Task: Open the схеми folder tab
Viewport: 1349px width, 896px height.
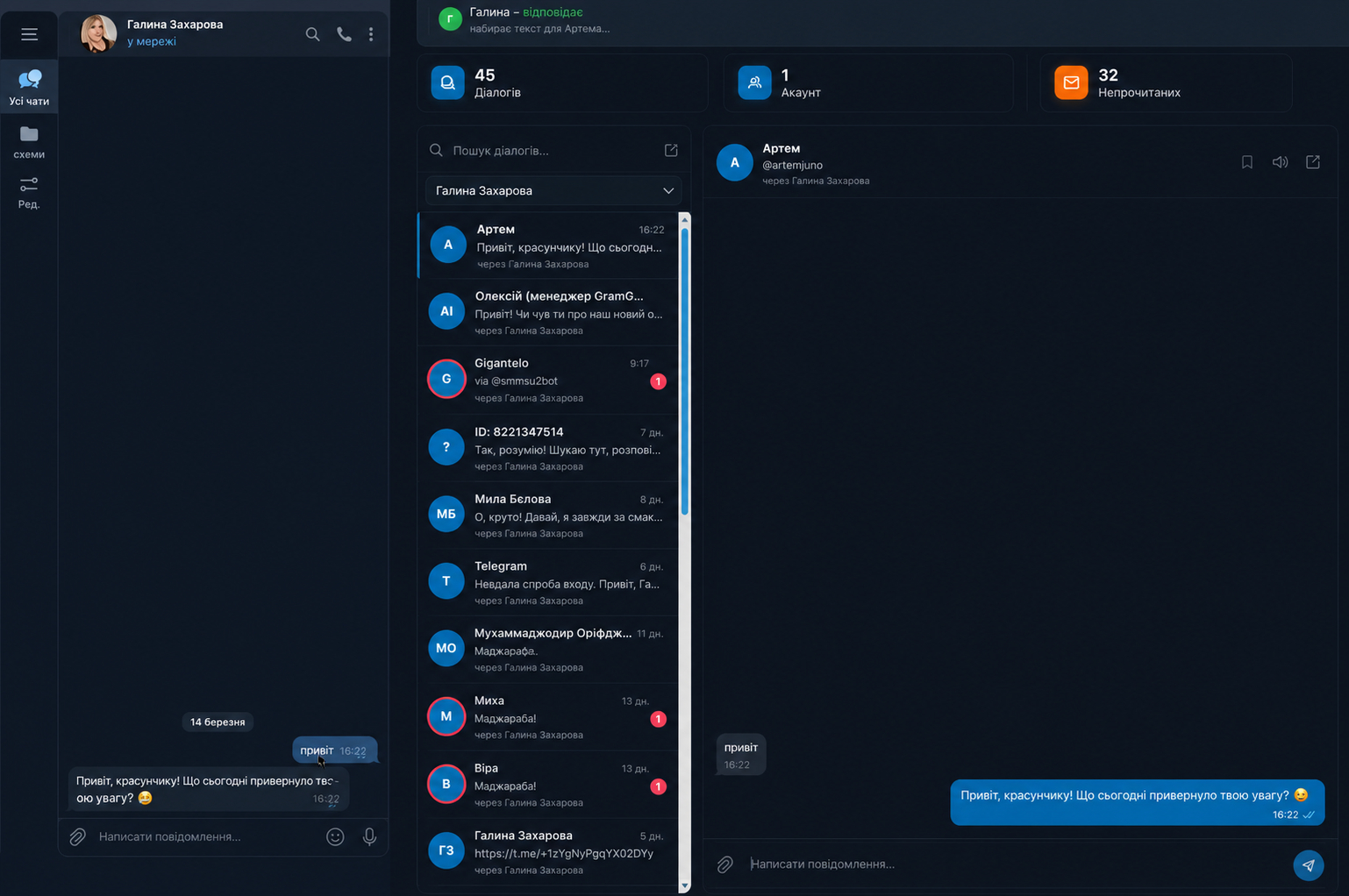Action: click(x=29, y=142)
